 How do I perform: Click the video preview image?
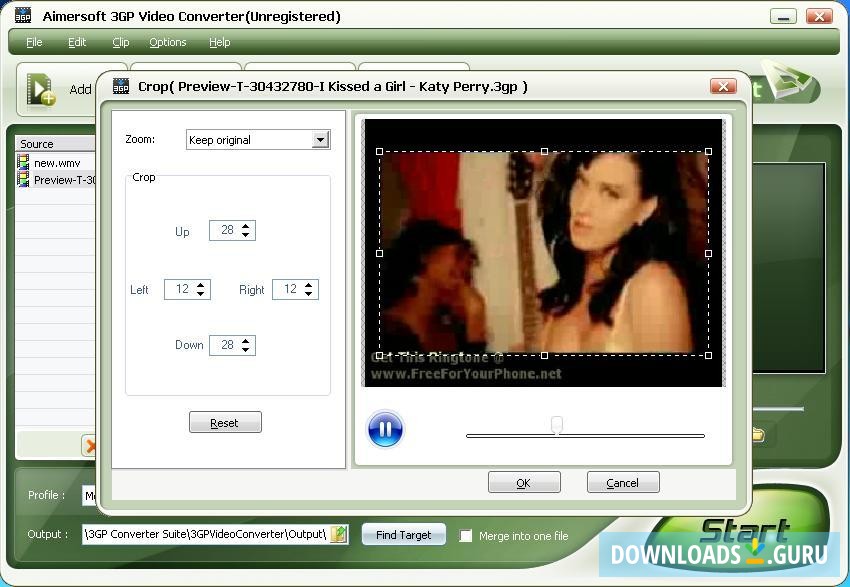543,253
